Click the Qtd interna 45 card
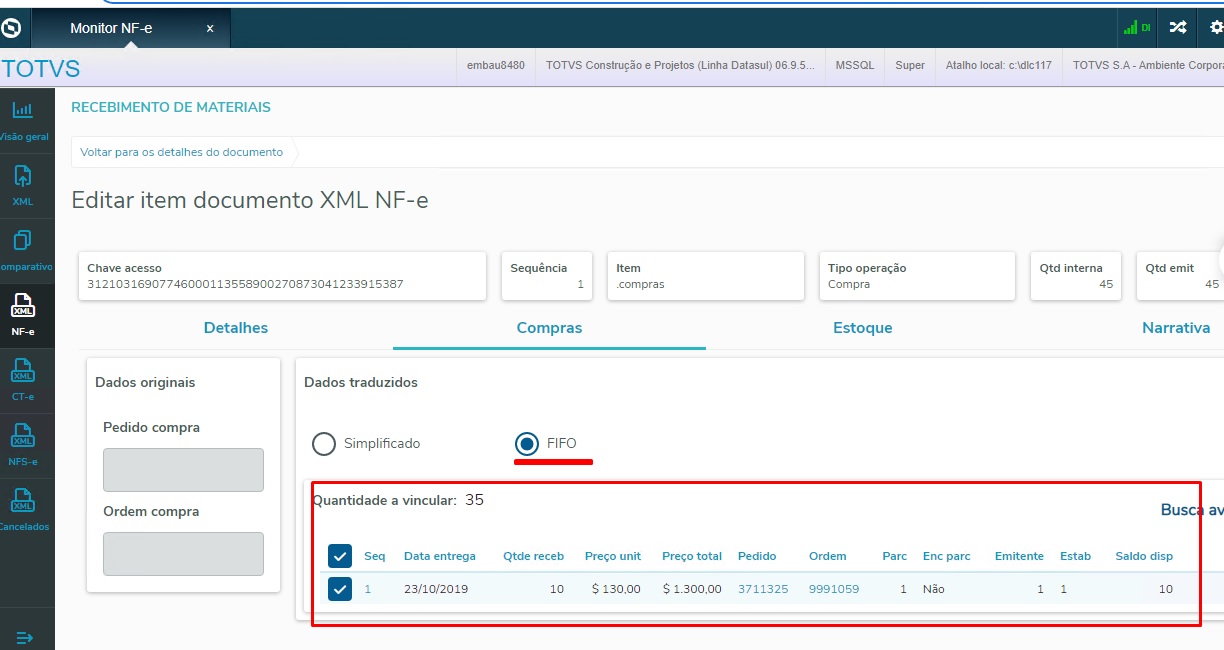 coord(1076,276)
